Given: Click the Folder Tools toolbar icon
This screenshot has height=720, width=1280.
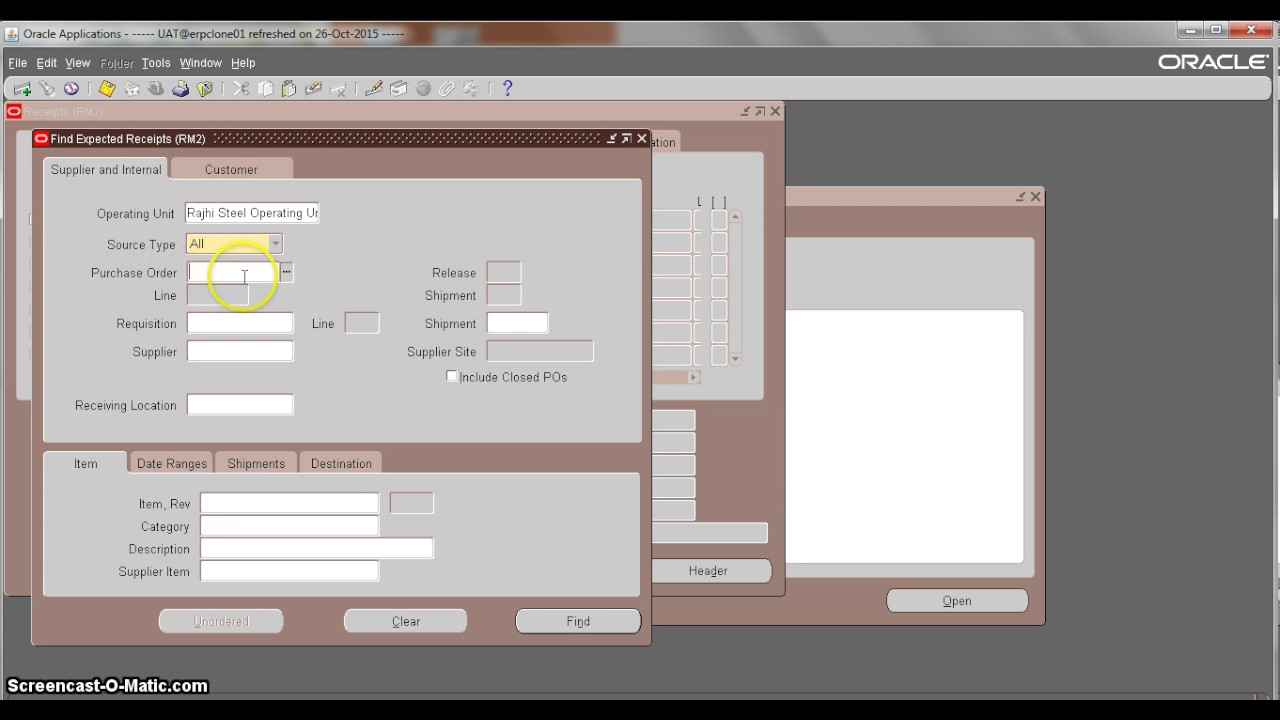Looking at the screenshot, I should click(471, 89).
